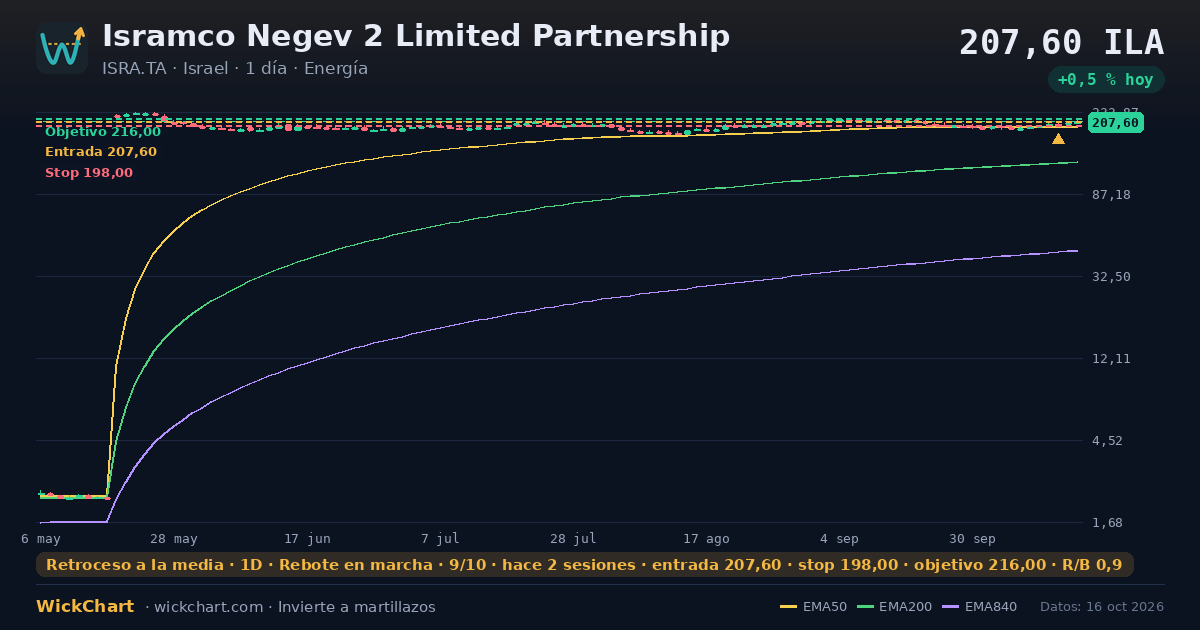The width and height of the screenshot is (1200, 630).
Task: Click the 87,18 price axis label
Action: click(1112, 194)
